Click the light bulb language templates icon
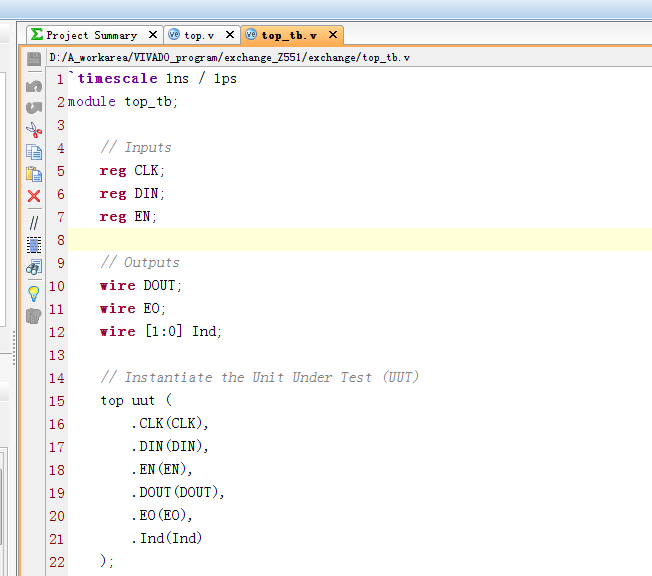The height and width of the screenshot is (576, 652). click(x=34, y=293)
